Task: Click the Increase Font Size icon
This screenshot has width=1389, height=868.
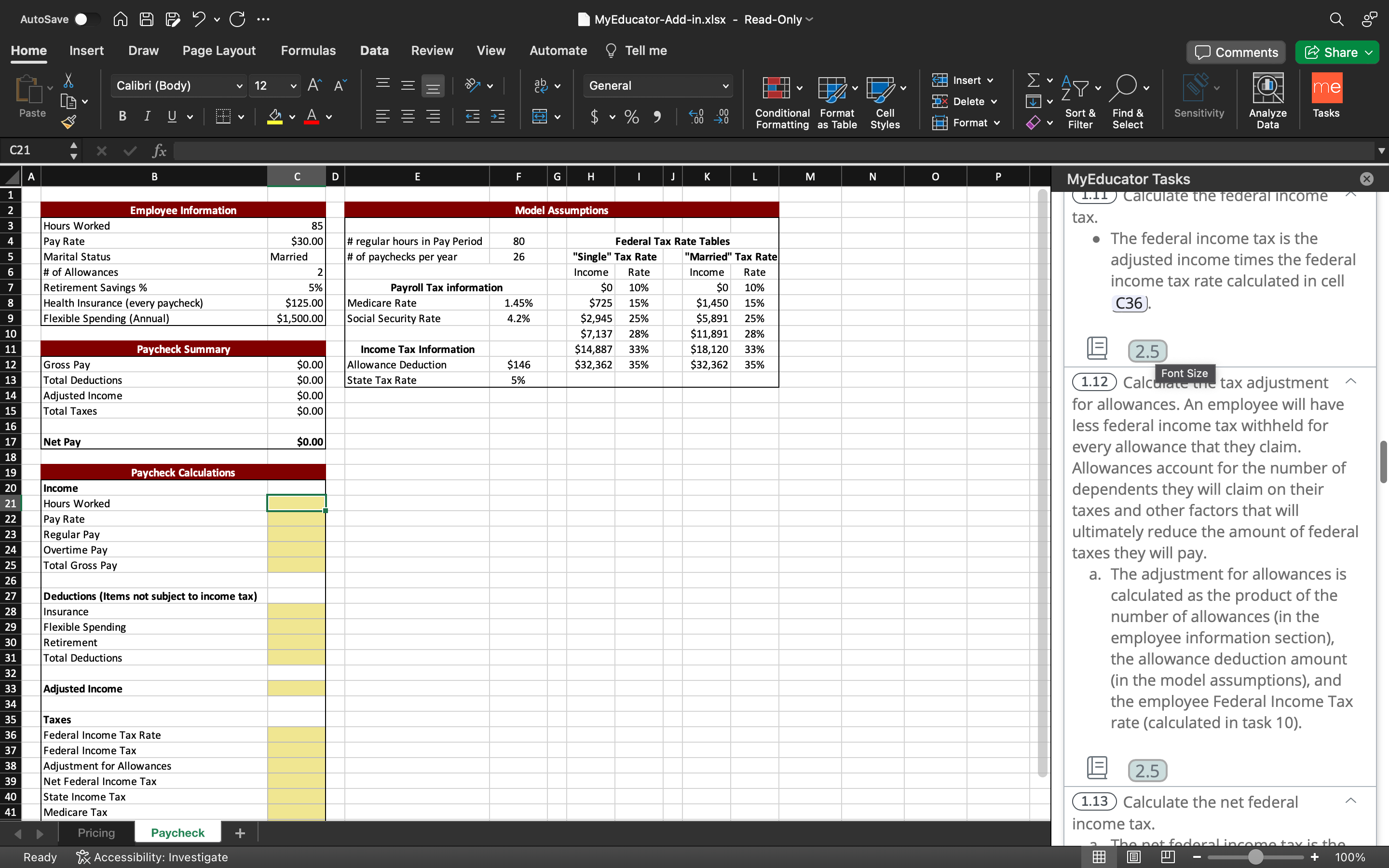Action: 314,85
